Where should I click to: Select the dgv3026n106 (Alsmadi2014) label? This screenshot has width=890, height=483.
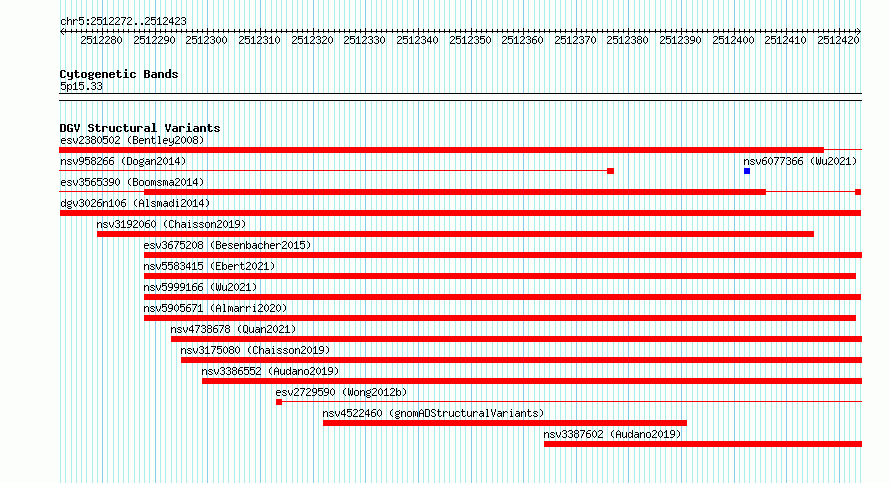click(x=135, y=203)
